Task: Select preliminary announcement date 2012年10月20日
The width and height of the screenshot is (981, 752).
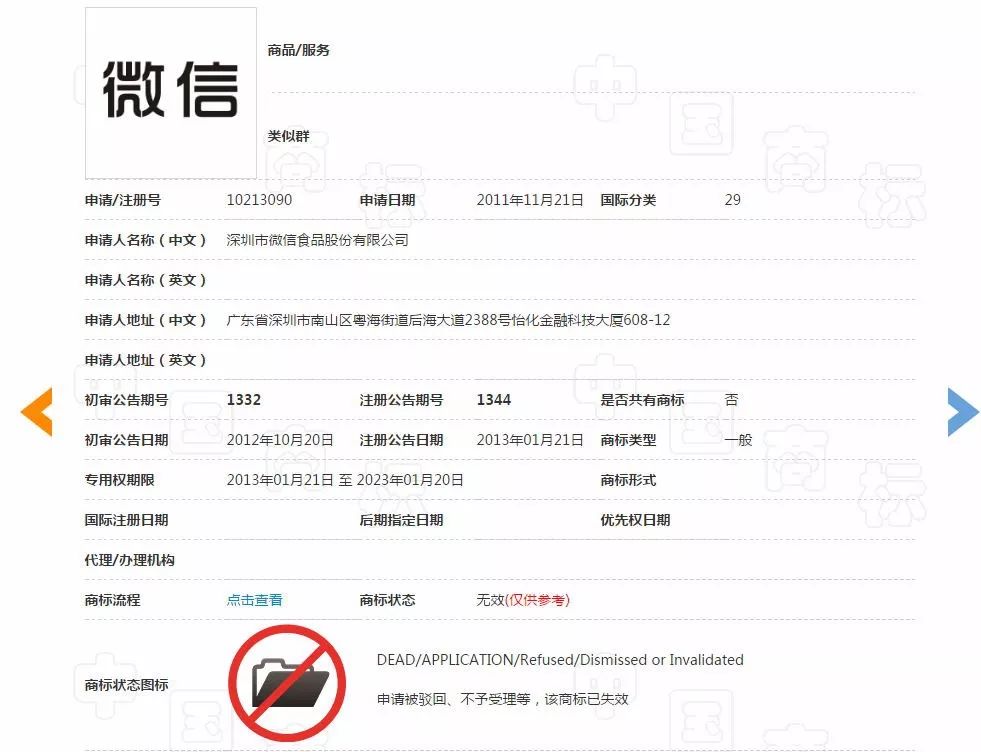Action: tap(280, 440)
